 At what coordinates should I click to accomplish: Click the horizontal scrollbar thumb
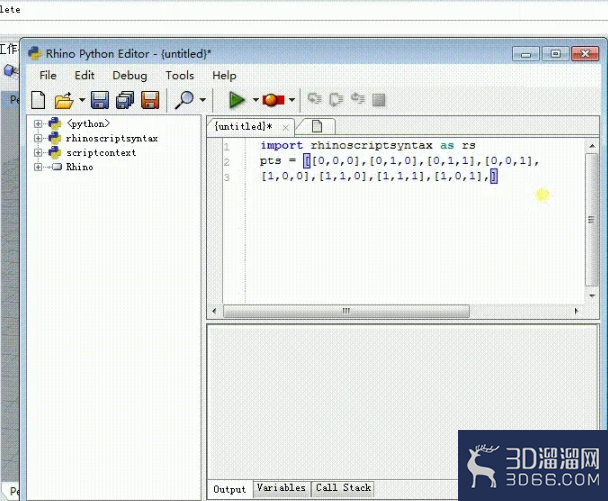pyautogui.click(x=346, y=311)
